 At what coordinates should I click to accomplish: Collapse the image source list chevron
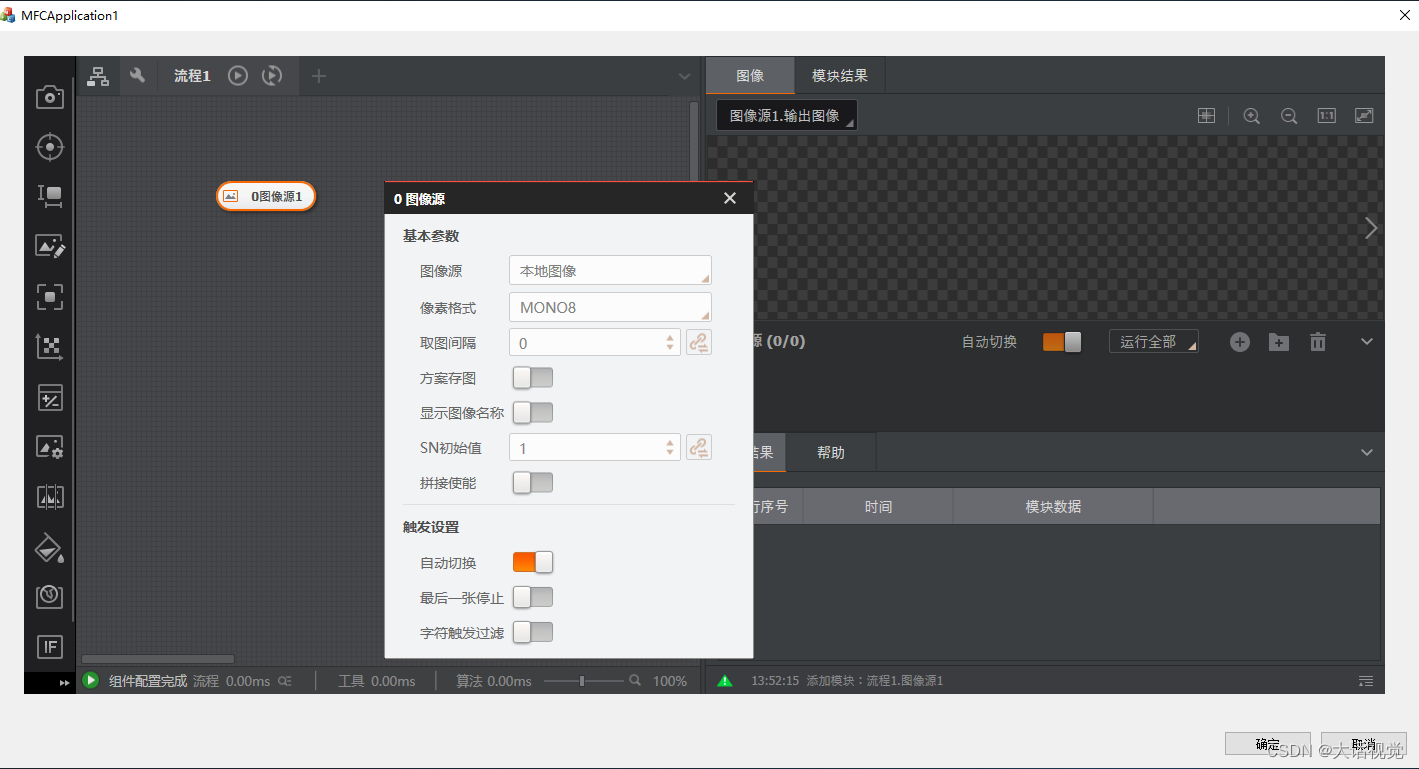(1367, 342)
